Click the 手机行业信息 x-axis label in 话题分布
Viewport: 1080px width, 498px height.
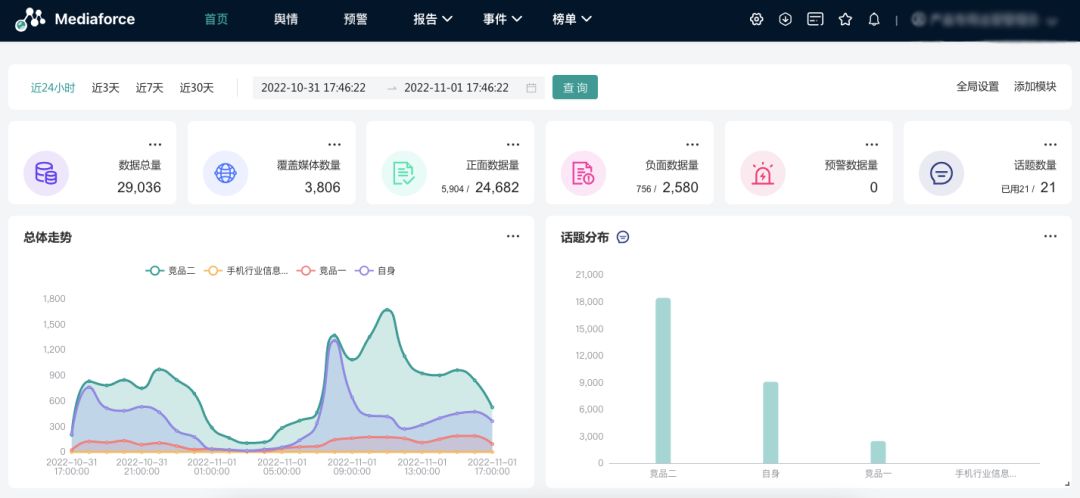[x=986, y=474]
